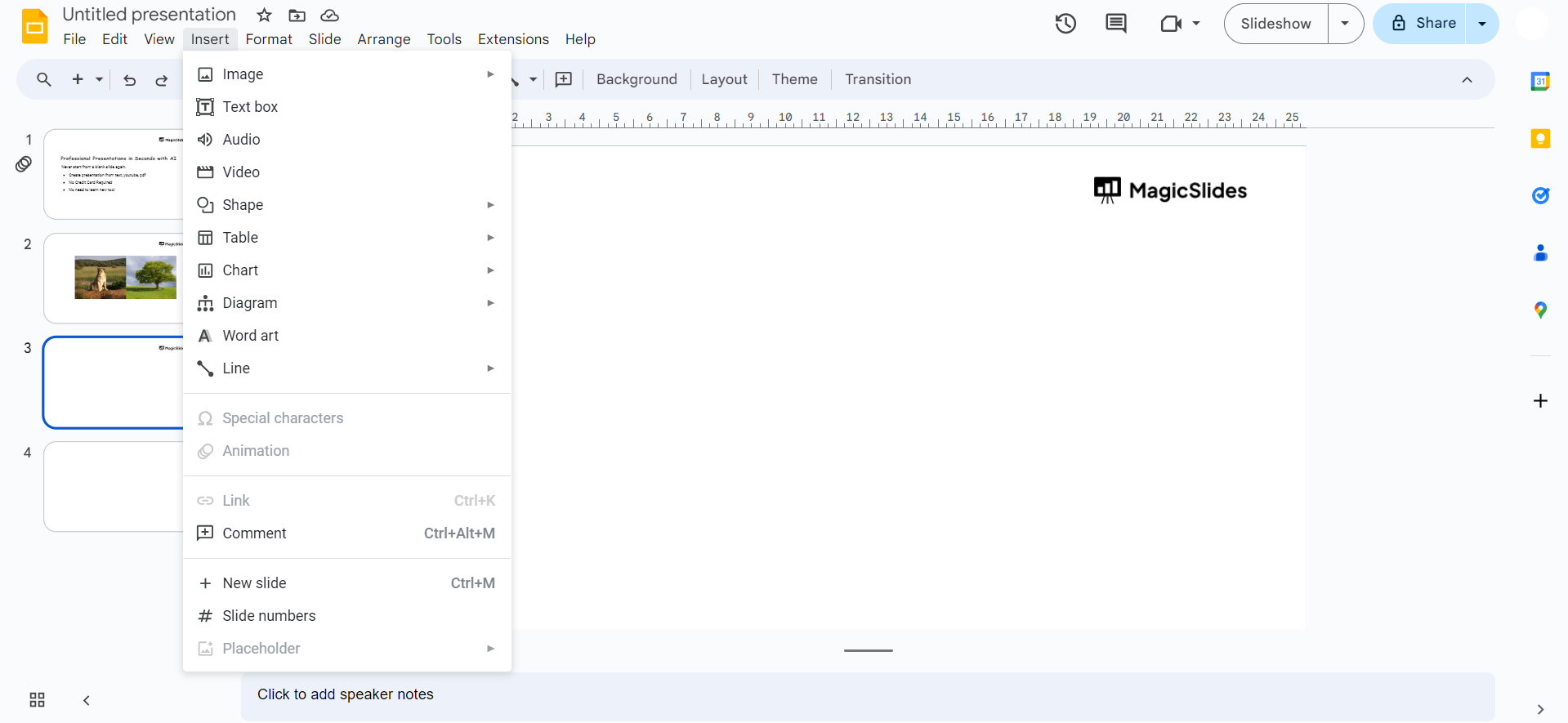Open the Slide menu

[x=324, y=39]
